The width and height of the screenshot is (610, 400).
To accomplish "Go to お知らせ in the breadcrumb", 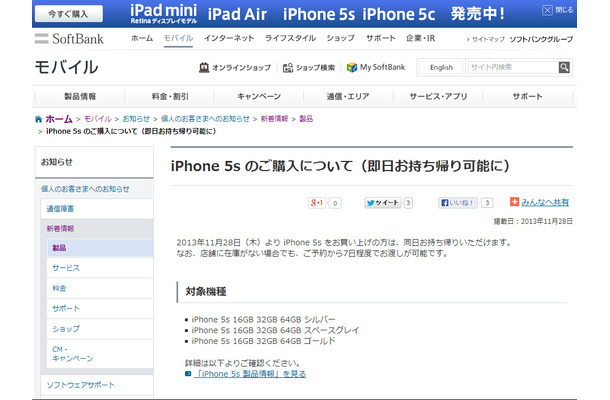I will pos(136,119).
